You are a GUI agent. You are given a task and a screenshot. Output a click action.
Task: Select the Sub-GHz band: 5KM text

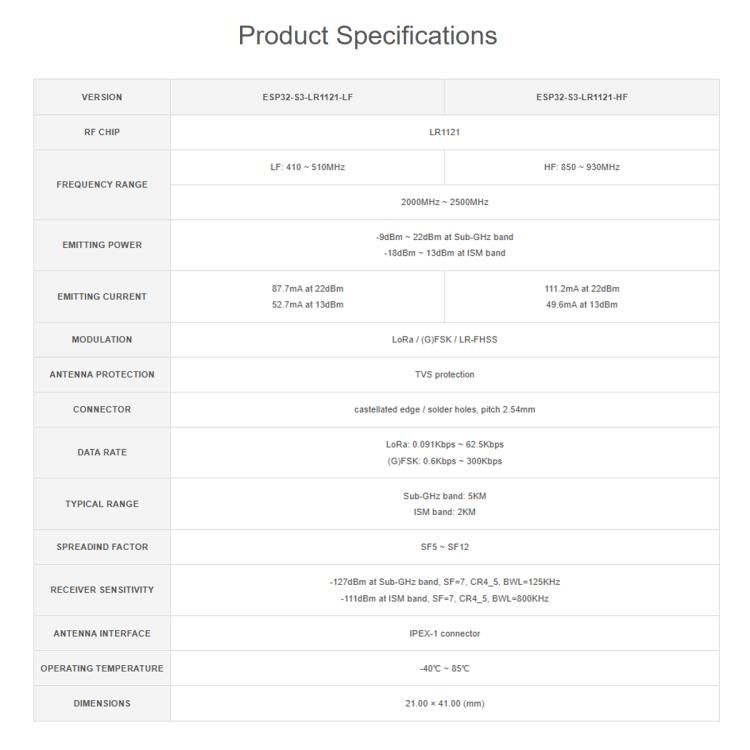(444, 496)
